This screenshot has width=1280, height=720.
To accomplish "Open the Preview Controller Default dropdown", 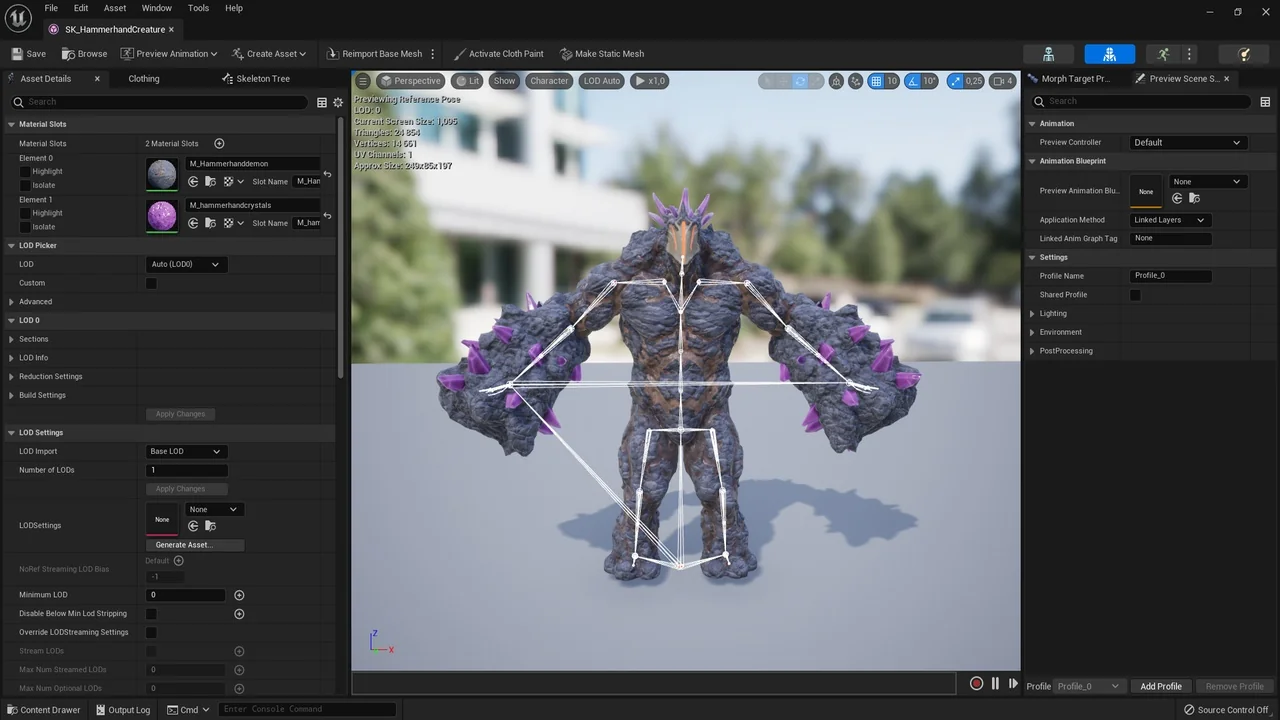I will [1187, 142].
